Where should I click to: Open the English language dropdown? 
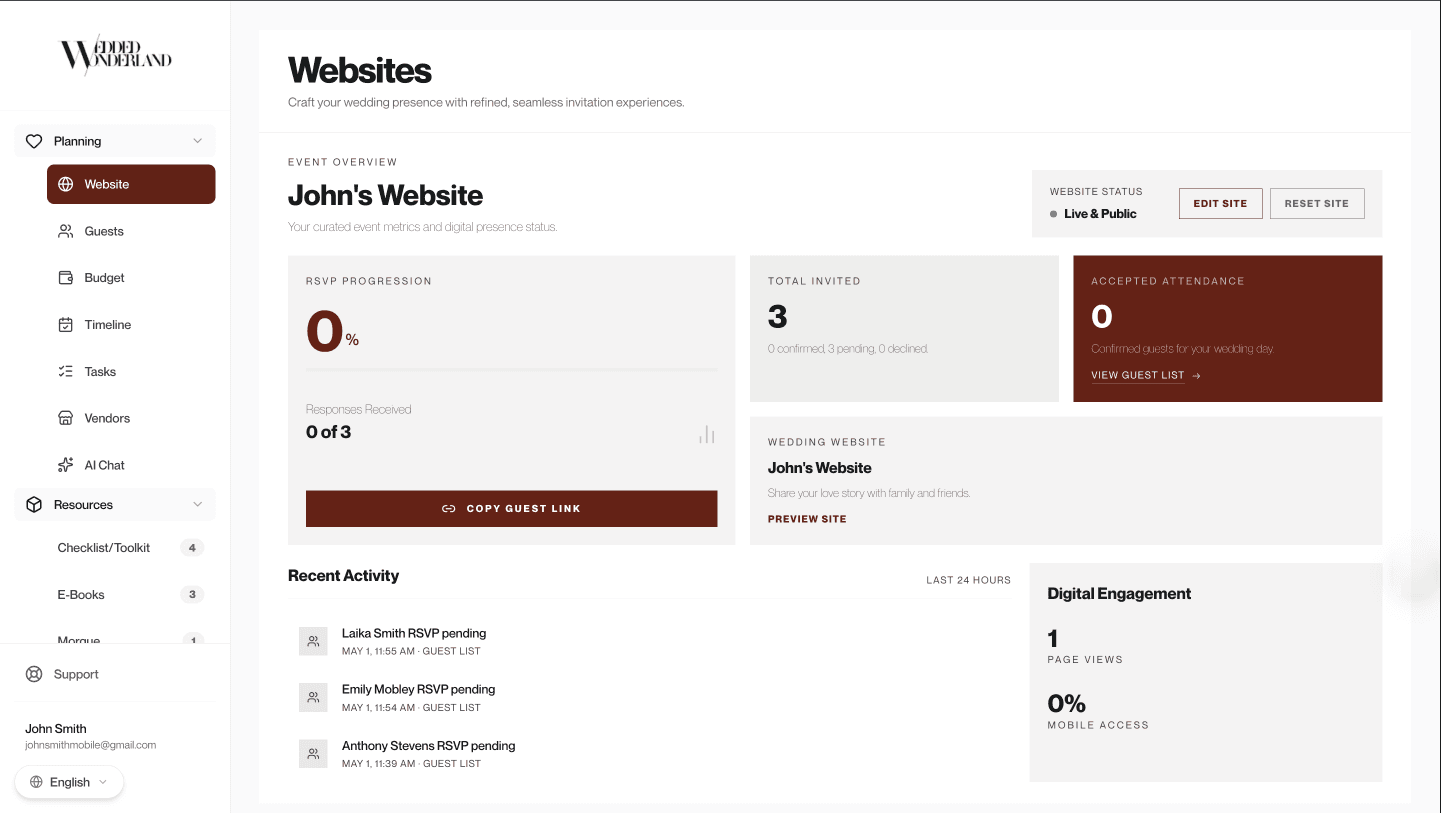[x=69, y=782]
